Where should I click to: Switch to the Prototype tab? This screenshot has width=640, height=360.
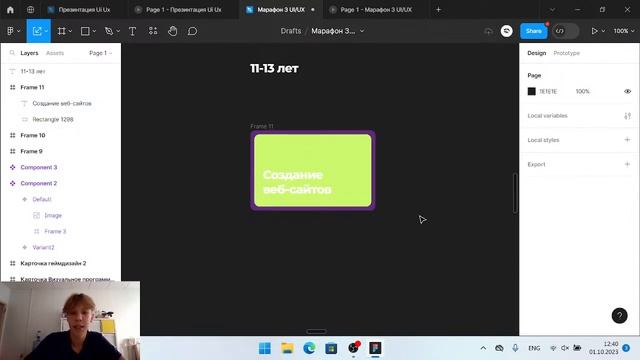567,53
